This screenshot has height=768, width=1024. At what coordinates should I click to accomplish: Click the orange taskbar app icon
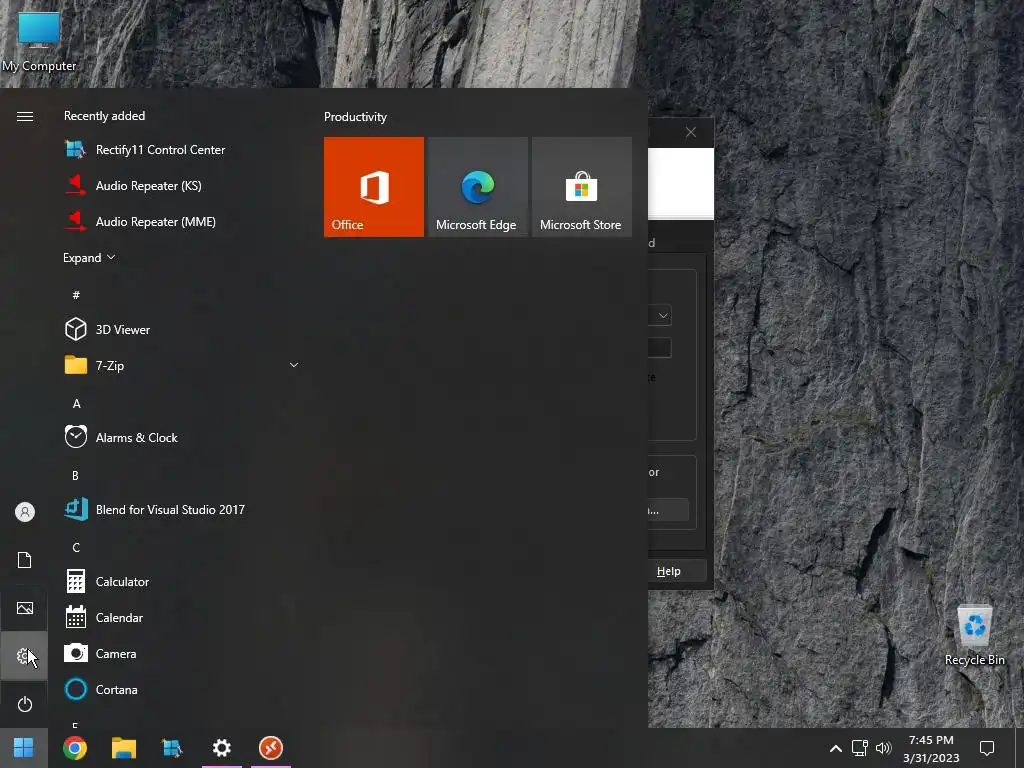pyautogui.click(x=271, y=748)
